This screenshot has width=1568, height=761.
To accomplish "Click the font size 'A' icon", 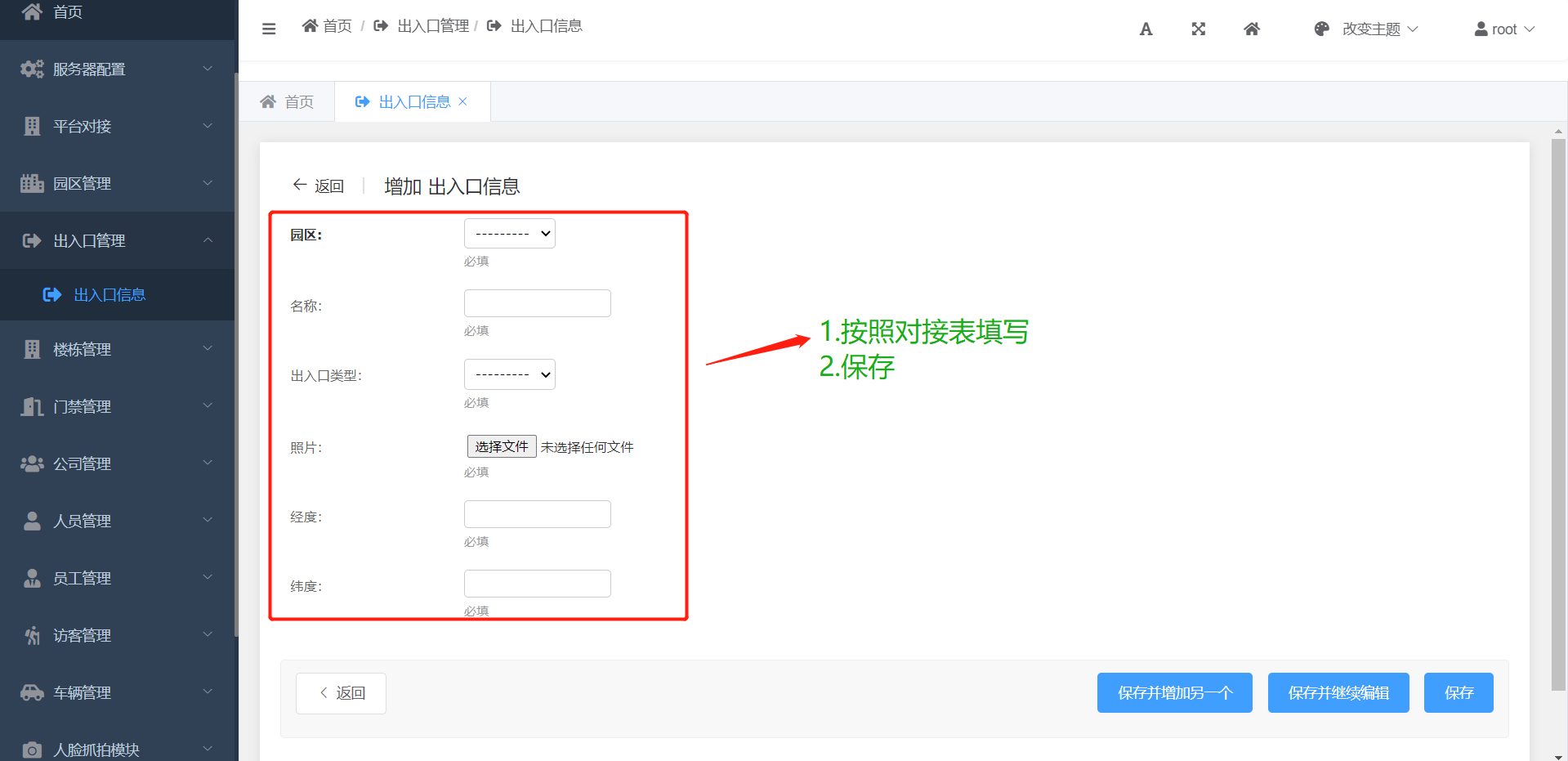I will pyautogui.click(x=1146, y=29).
